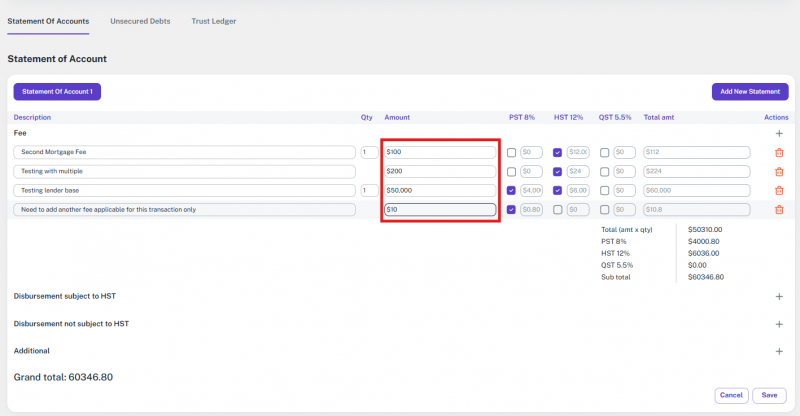The image size is (800, 416).
Task: Delete the Testing lender base row
Action: [779, 190]
